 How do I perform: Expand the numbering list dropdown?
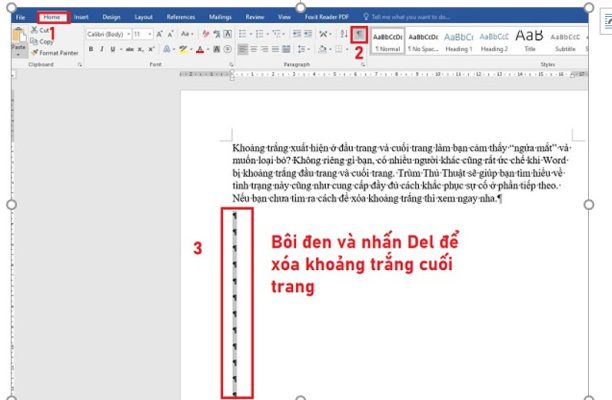[x=268, y=34]
